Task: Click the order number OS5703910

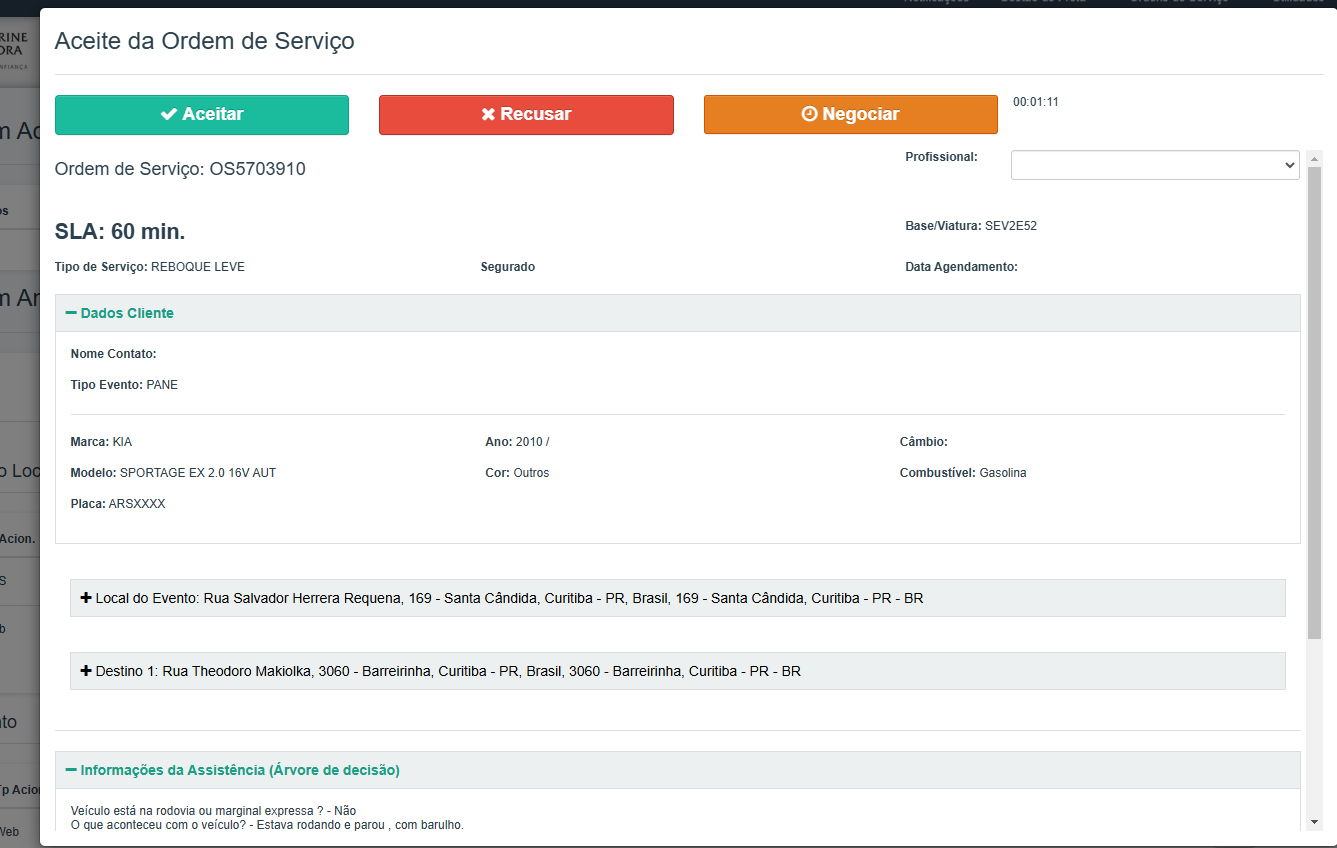Action: [257, 169]
